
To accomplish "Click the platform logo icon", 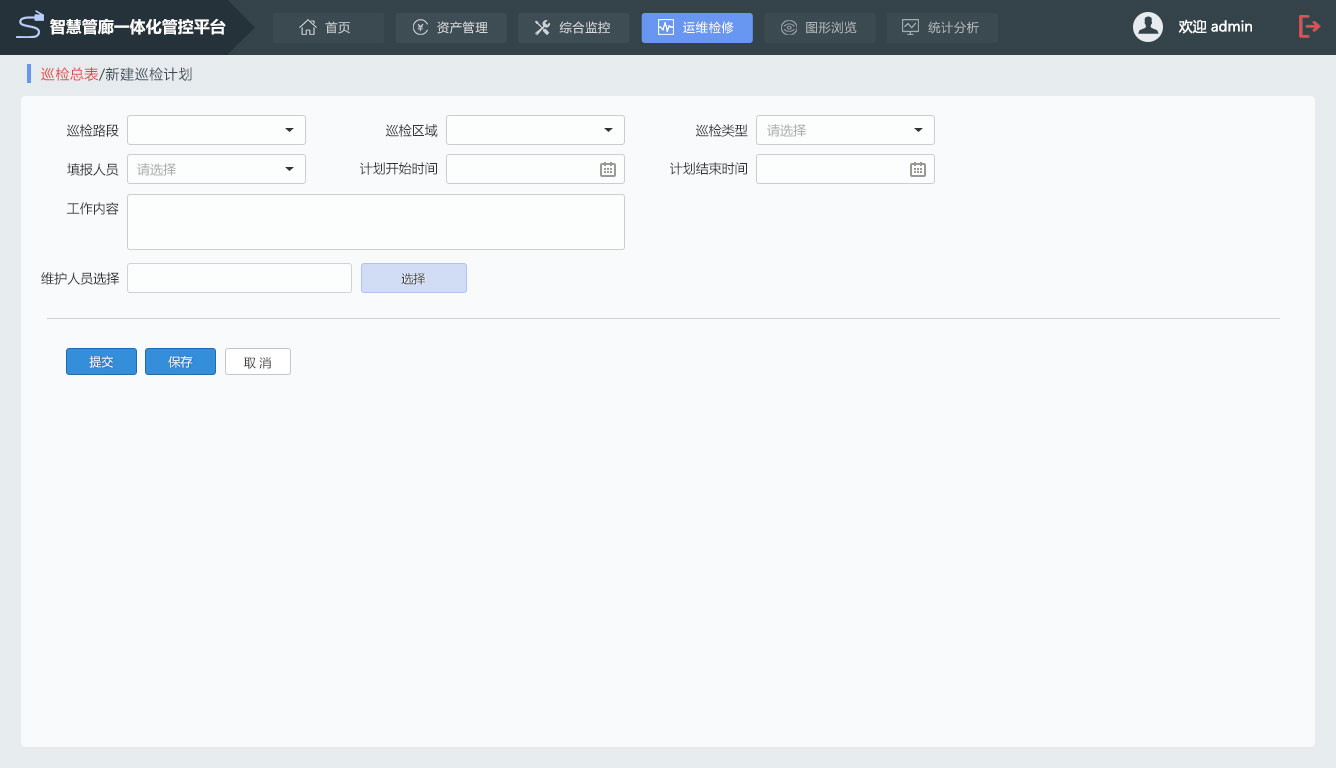I will [x=30, y=25].
